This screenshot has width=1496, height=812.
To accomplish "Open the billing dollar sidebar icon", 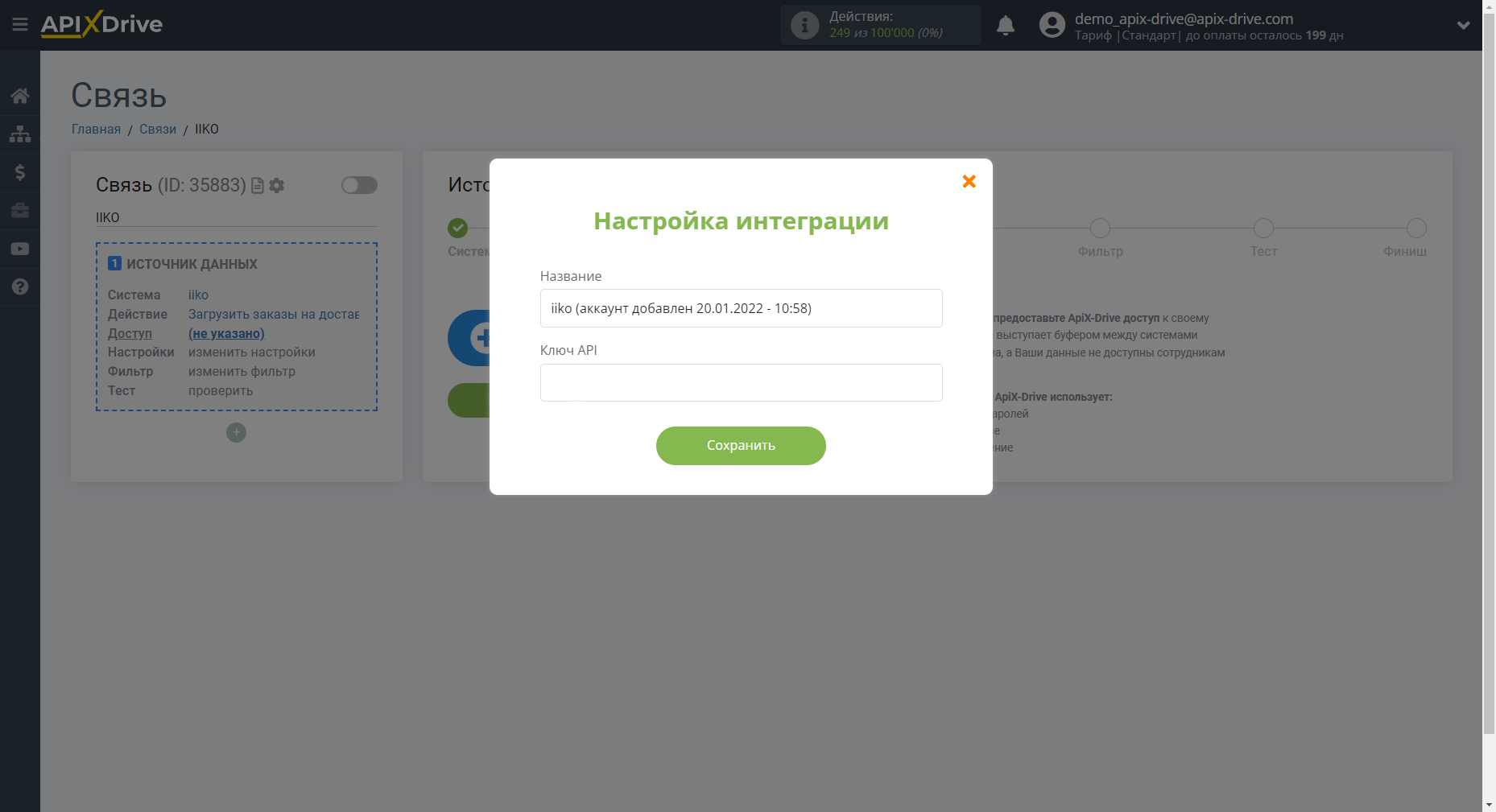I will (20, 172).
